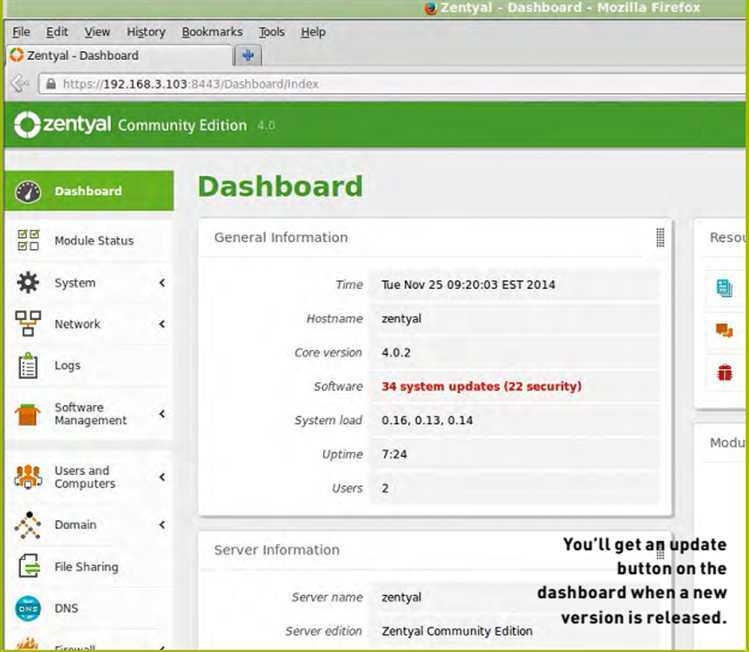Viewport: 749px width, 652px height.
Task: Open the File Sharing label link
Action: [x=86, y=567]
